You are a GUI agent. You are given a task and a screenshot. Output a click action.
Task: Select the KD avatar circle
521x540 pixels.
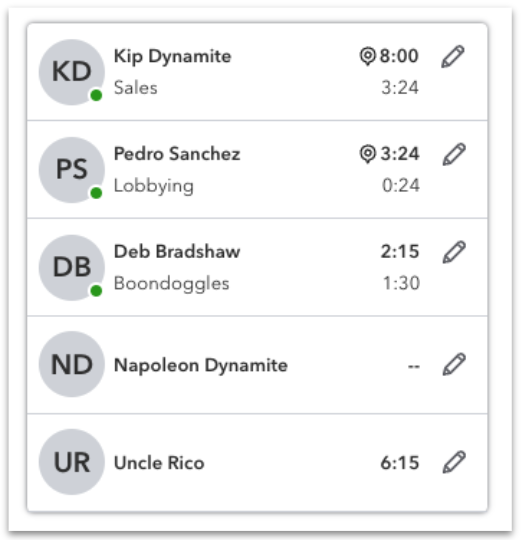coord(72,72)
